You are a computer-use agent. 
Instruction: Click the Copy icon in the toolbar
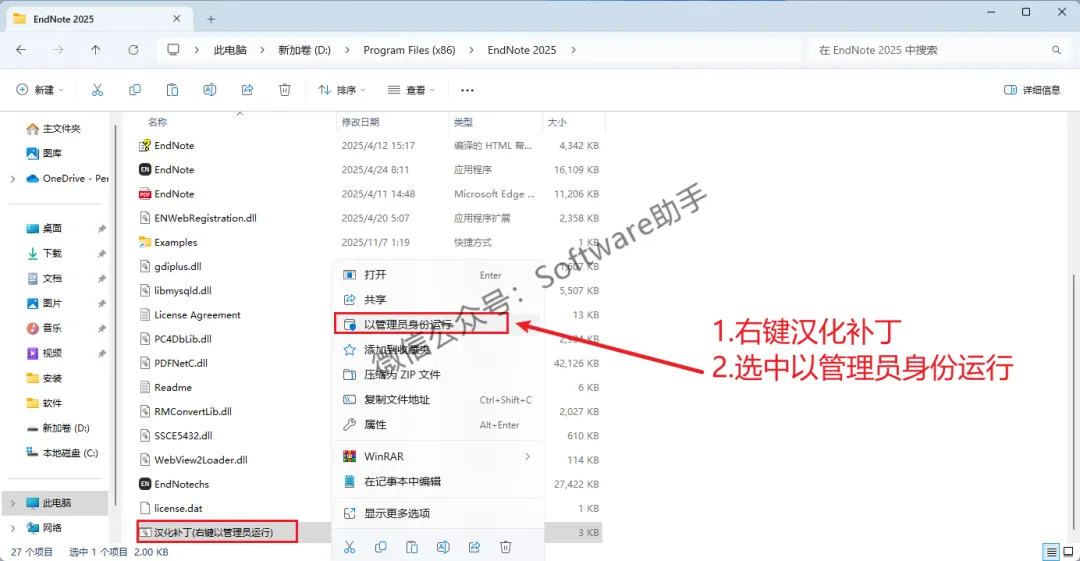tap(134, 90)
